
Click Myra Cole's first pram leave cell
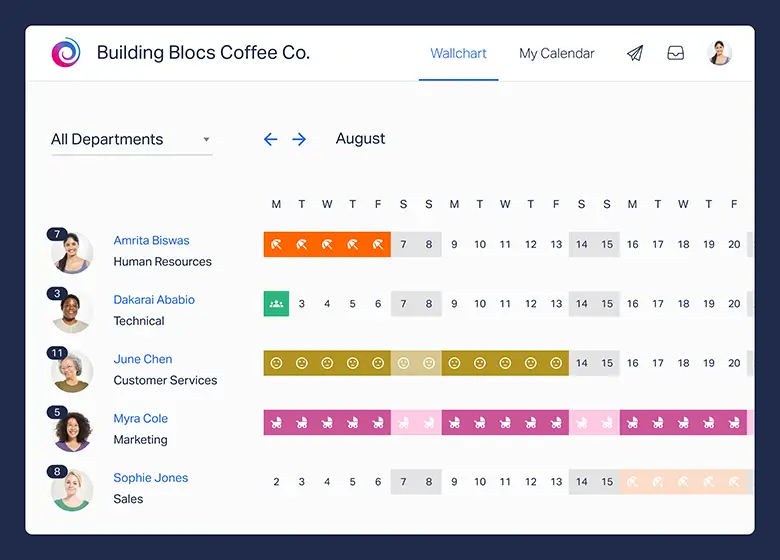tap(276, 423)
